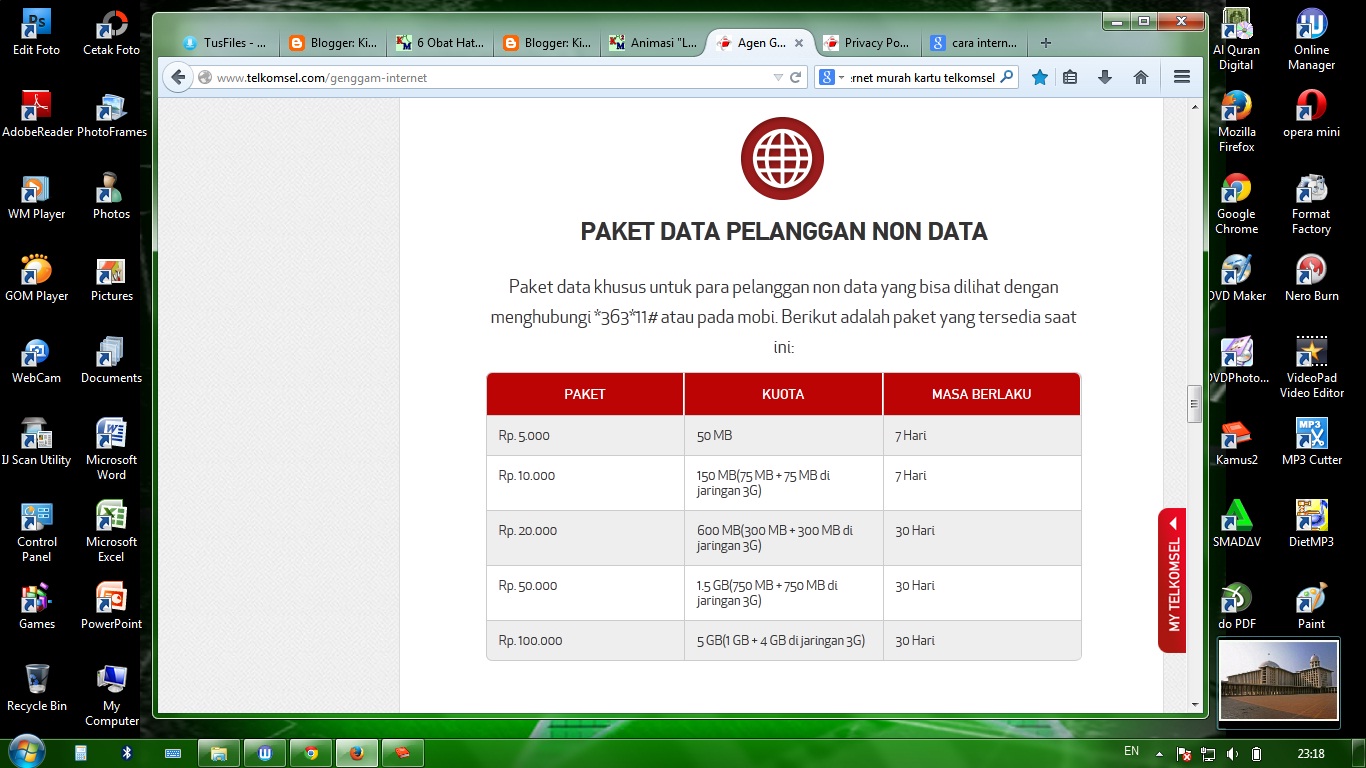Click the scrollbar down arrow
The height and width of the screenshot is (768, 1366).
coord(1194,704)
